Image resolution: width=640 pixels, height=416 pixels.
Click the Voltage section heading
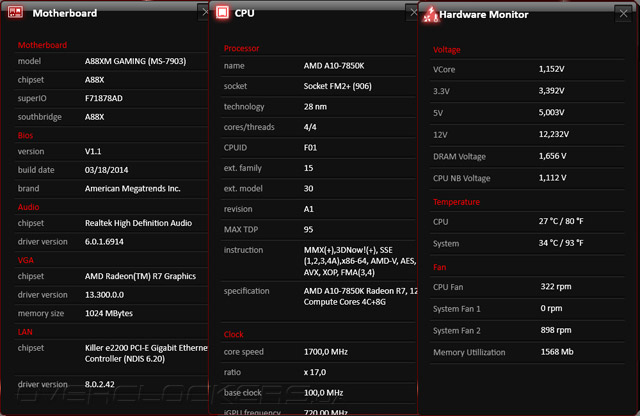(x=447, y=50)
